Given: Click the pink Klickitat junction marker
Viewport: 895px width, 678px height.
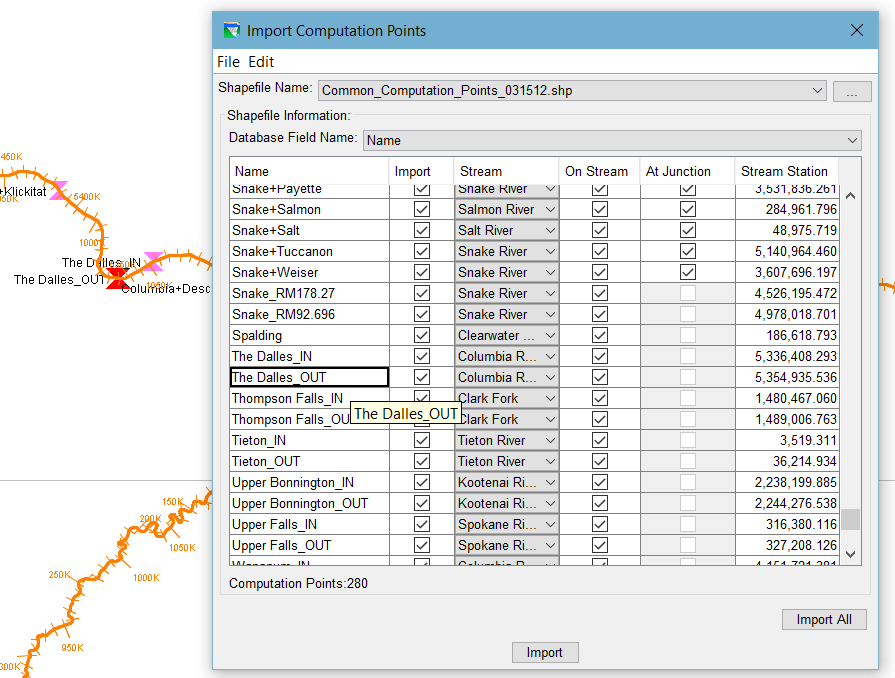Looking at the screenshot, I should [56, 189].
